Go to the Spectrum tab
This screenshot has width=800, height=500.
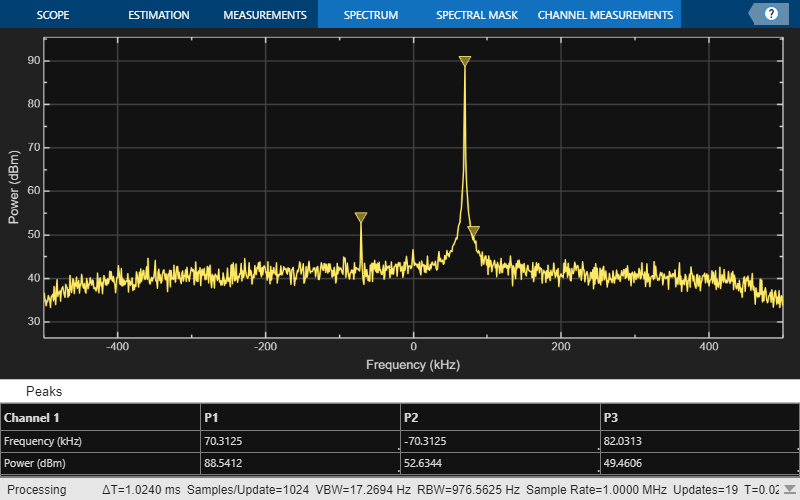(370, 15)
